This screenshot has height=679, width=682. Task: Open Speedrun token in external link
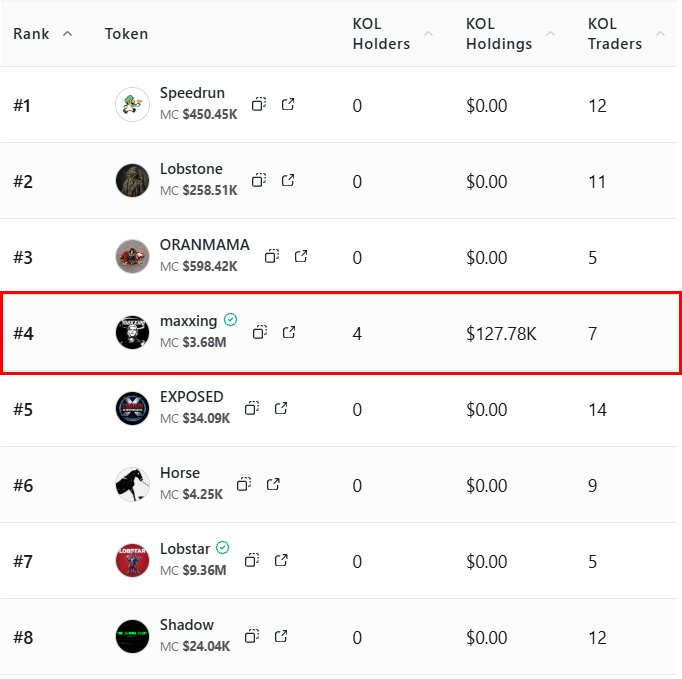[x=288, y=104]
